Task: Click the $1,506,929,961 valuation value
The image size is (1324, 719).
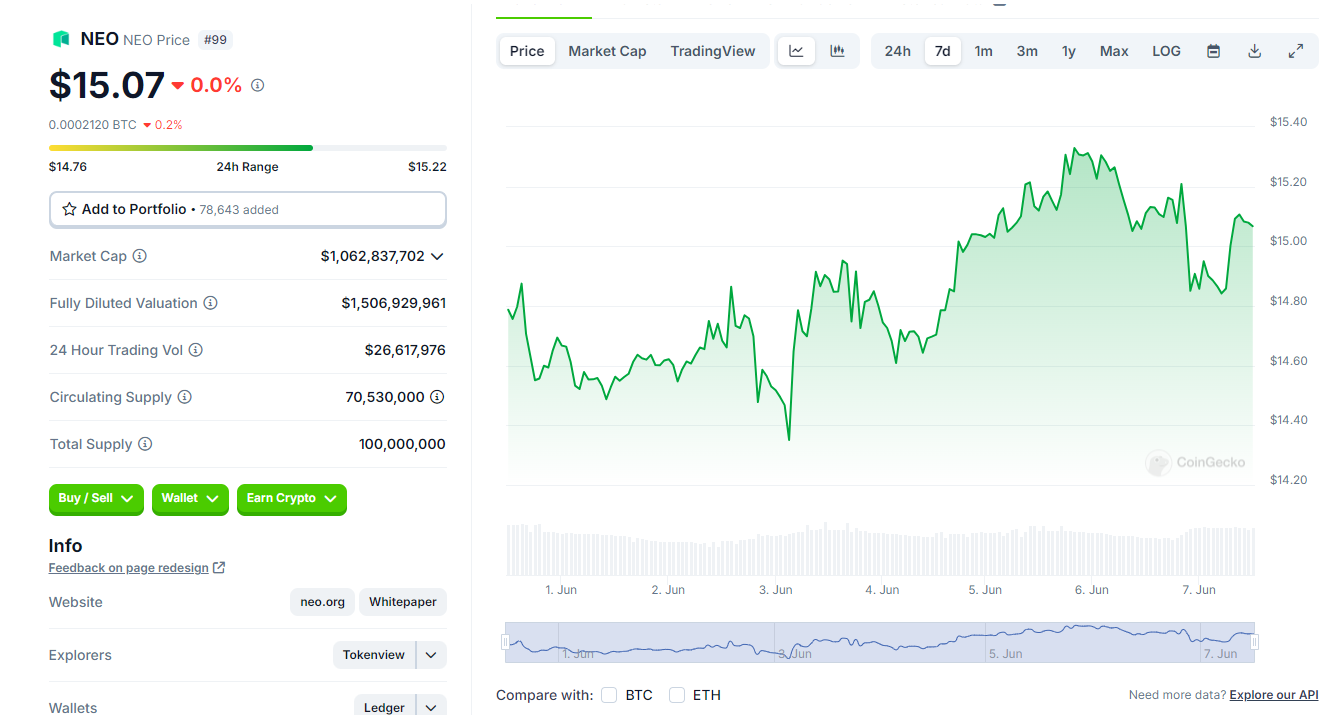Action: (394, 303)
